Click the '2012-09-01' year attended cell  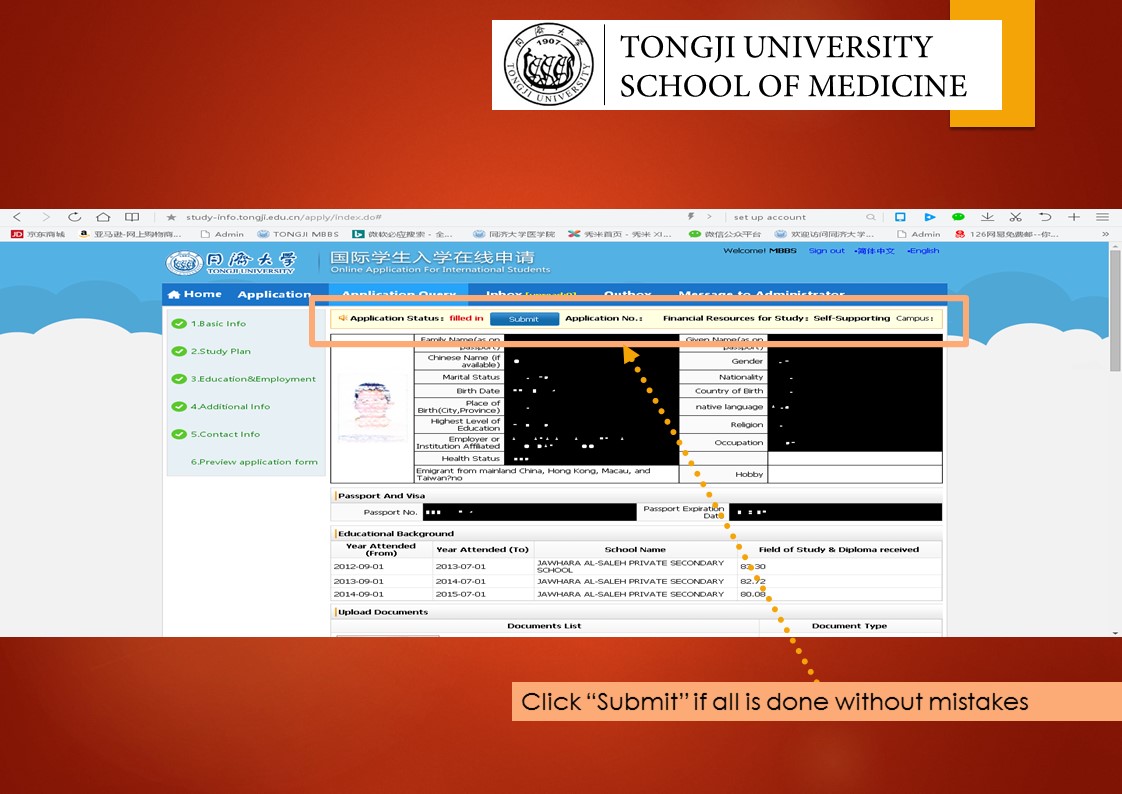tap(358, 567)
